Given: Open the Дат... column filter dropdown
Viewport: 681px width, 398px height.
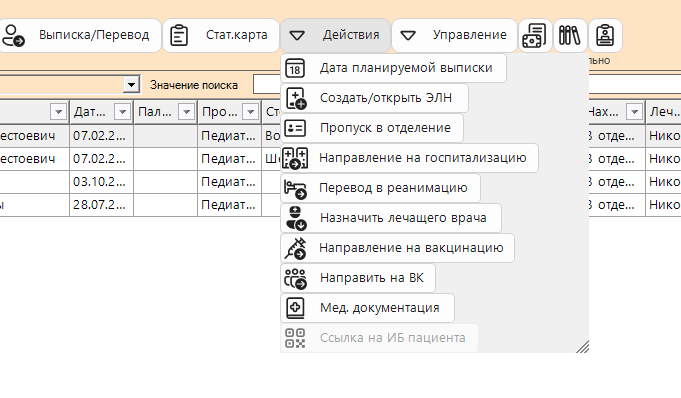Looking at the screenshot, I should click(x=122, y=112).
